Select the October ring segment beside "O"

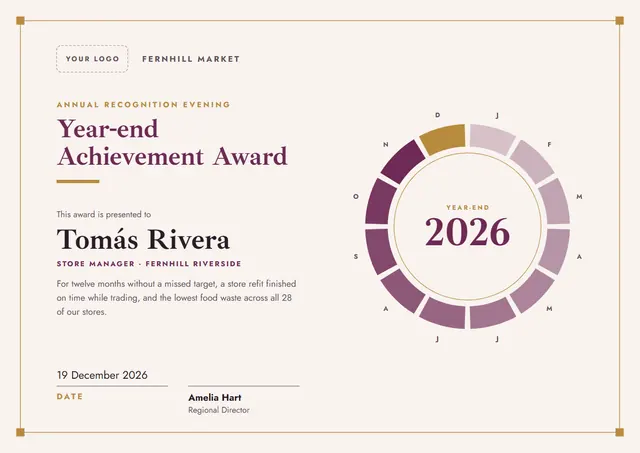381,202
